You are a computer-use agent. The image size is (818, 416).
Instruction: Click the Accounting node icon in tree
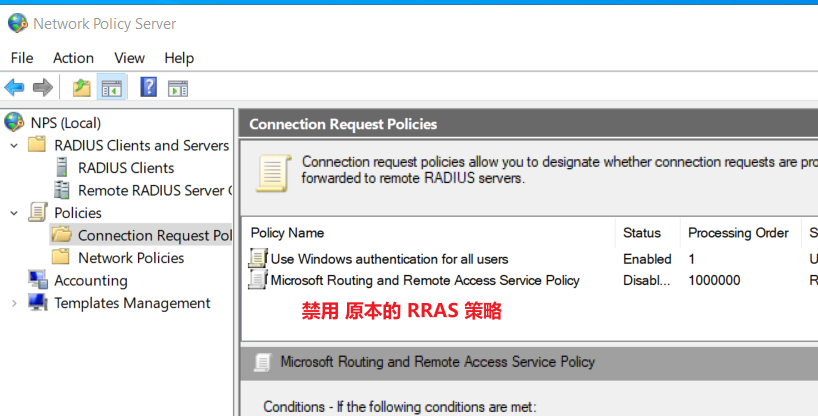coord(38,280)
